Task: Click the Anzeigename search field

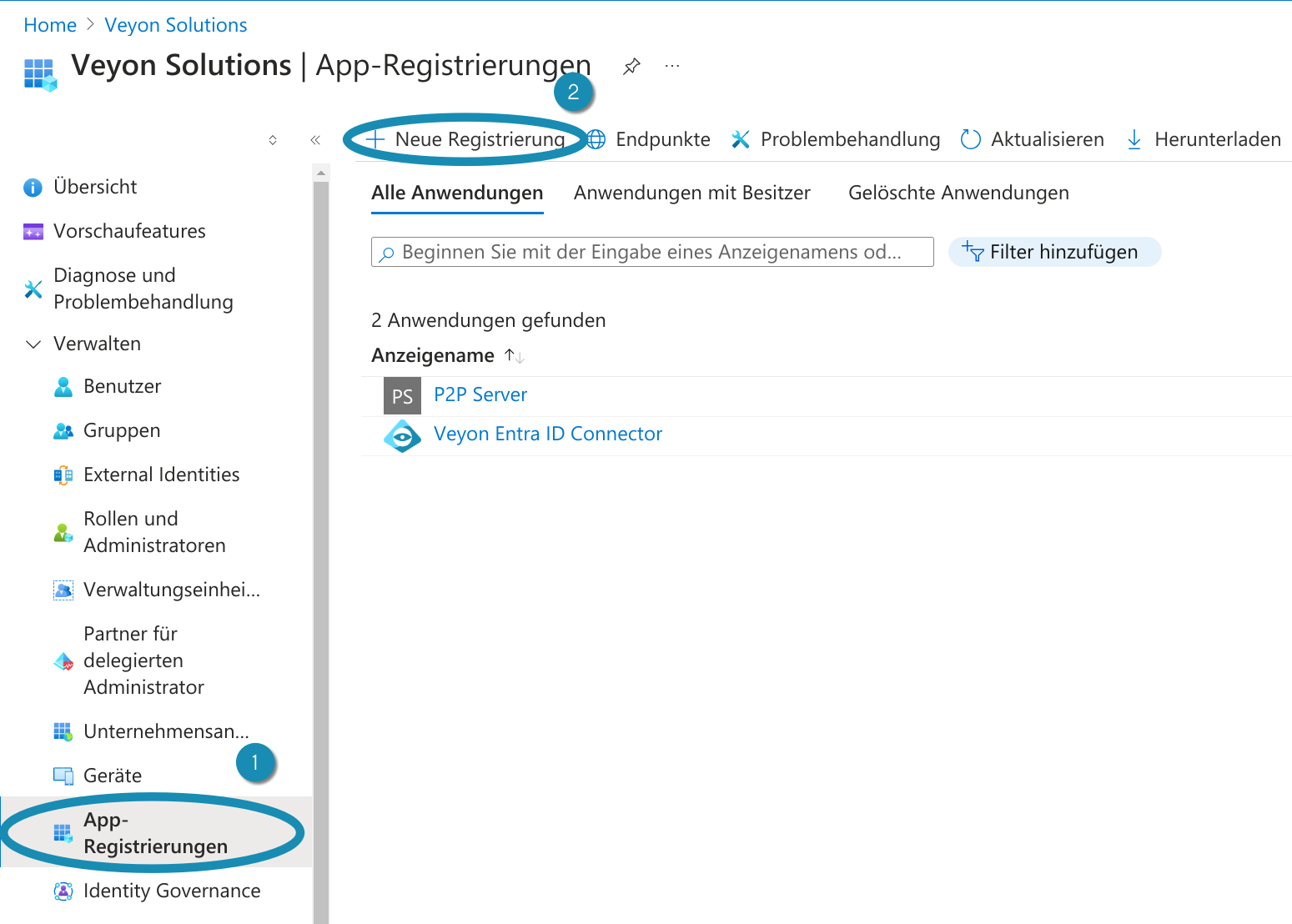Action: (651, 252)
